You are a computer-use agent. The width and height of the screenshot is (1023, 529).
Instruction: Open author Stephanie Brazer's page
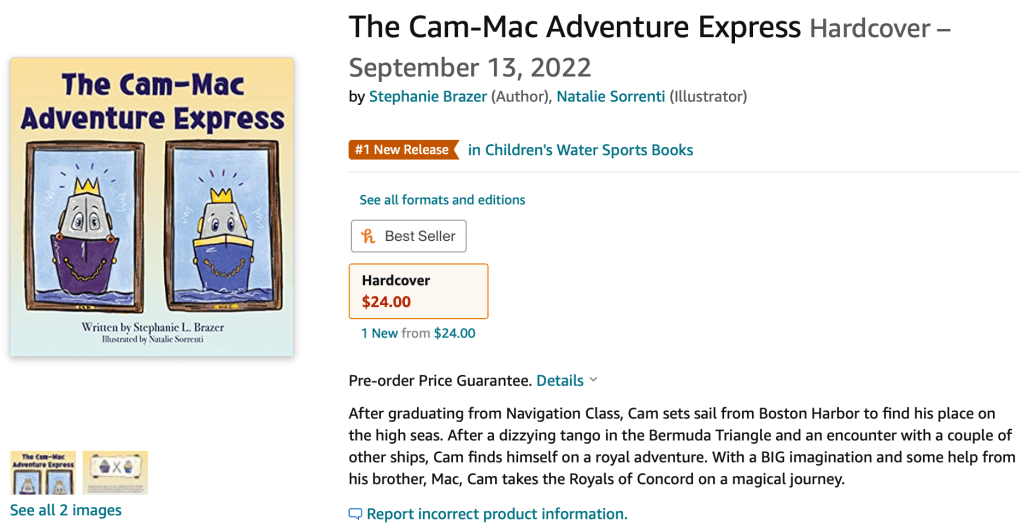click(428, 97)
